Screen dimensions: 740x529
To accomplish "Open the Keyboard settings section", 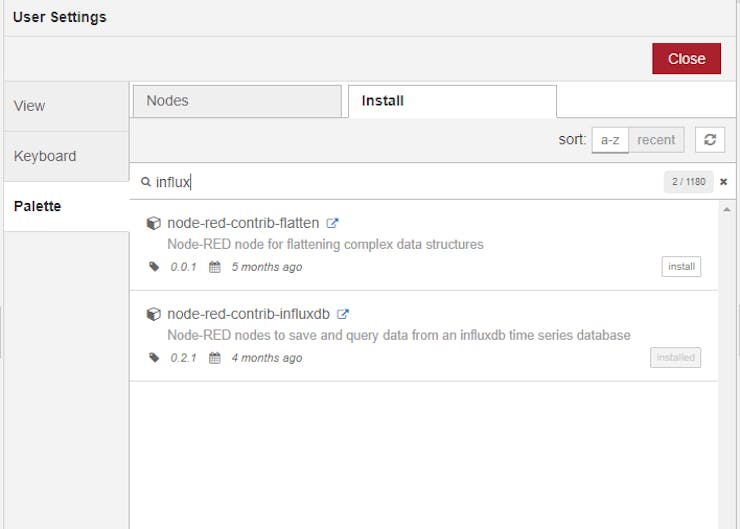I will pyautogui.click(x=66, y=156).
